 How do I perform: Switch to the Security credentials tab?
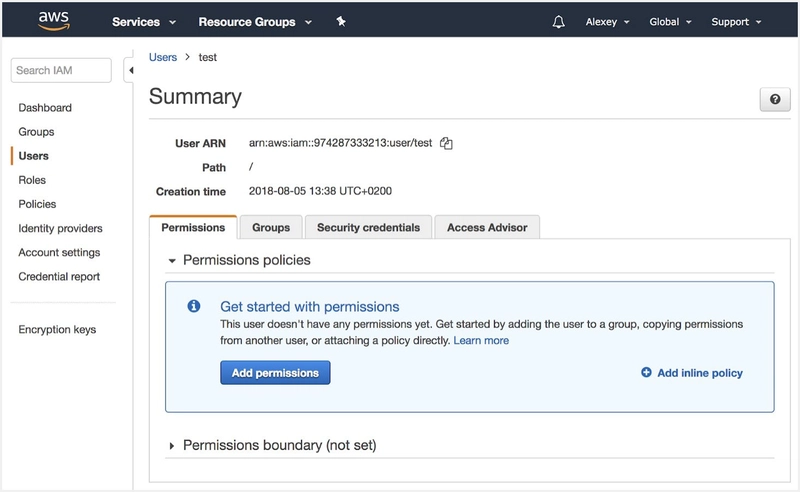click(368, 228)
